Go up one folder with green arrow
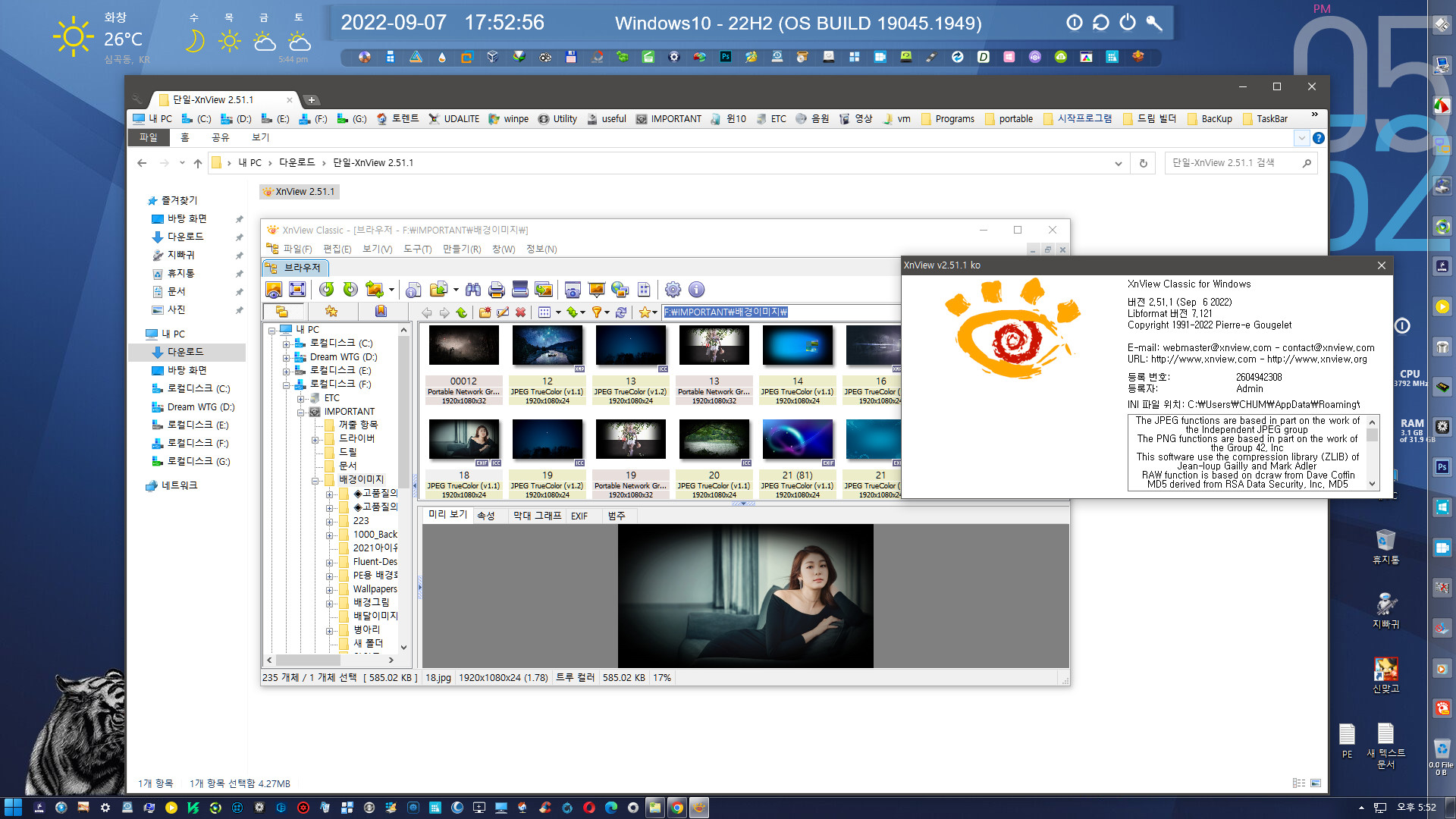Image resolution: width=1456 pixels, height=819 pixels. [x=462, y=312]
